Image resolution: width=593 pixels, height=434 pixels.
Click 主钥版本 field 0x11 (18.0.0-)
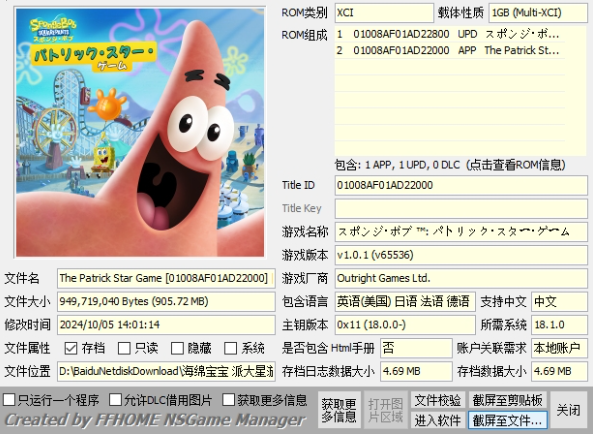click(x=405, y=325)
